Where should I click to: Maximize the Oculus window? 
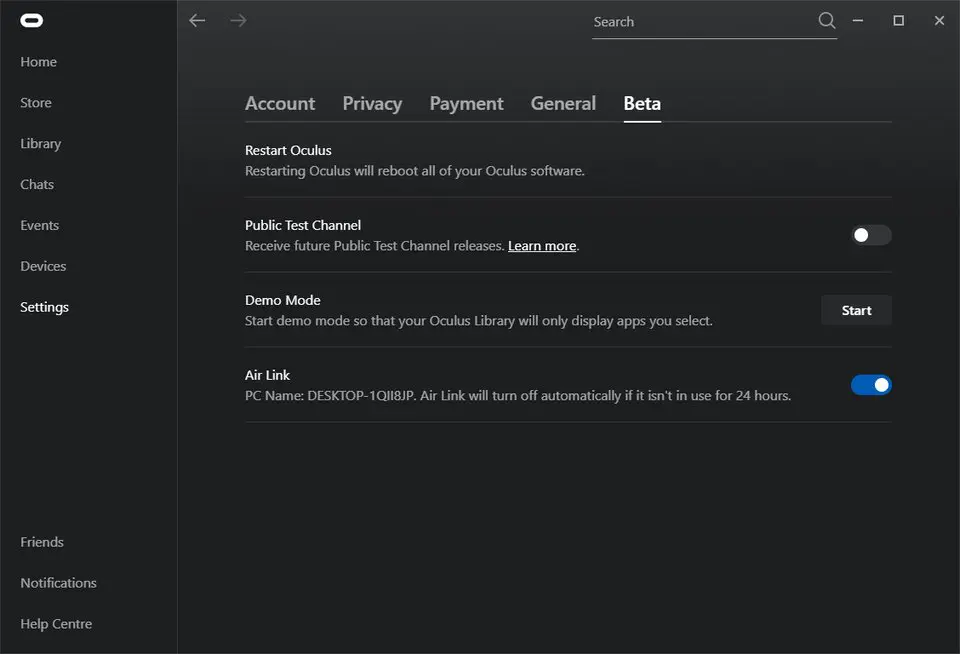(898, 21)
